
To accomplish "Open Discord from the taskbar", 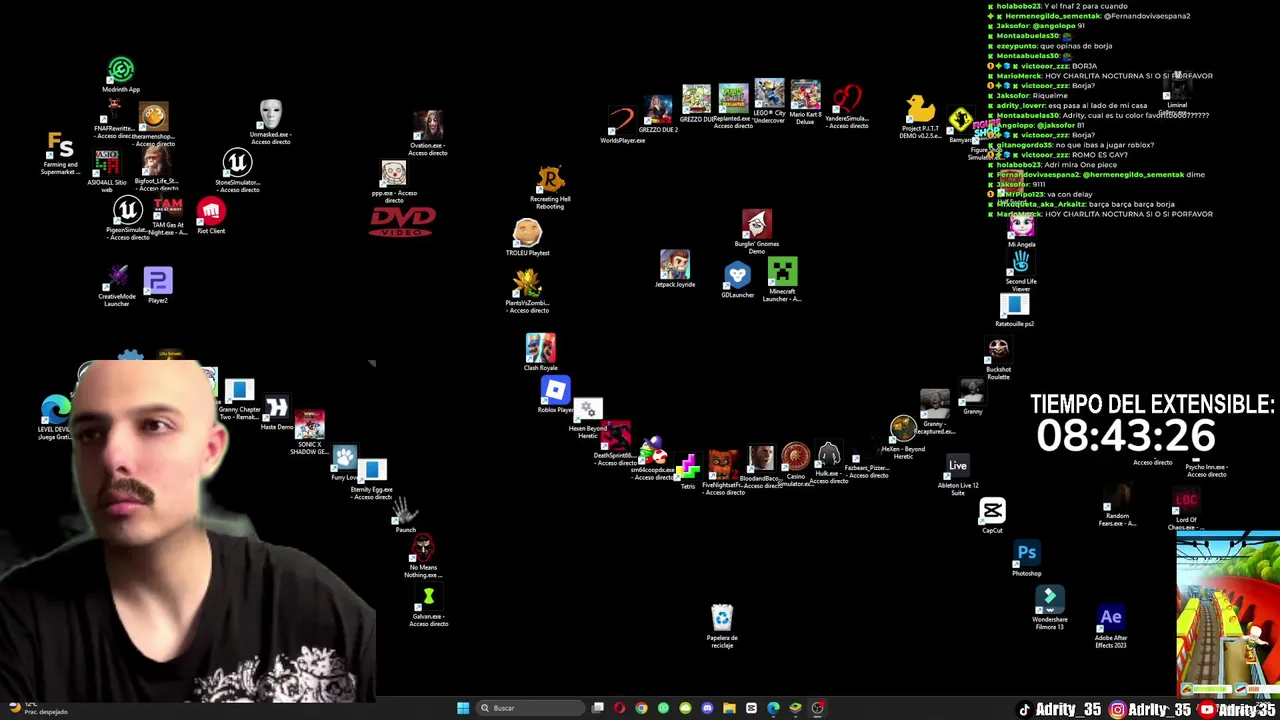I will click(x=707, y=708).
